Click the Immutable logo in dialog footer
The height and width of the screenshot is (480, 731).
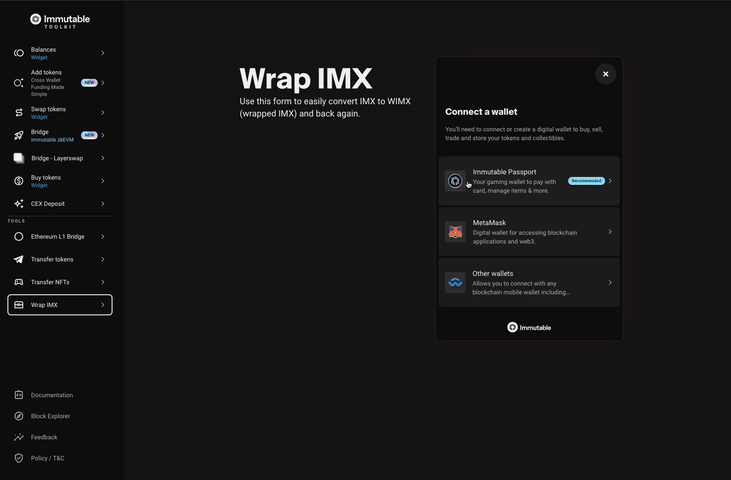(529, 328)
